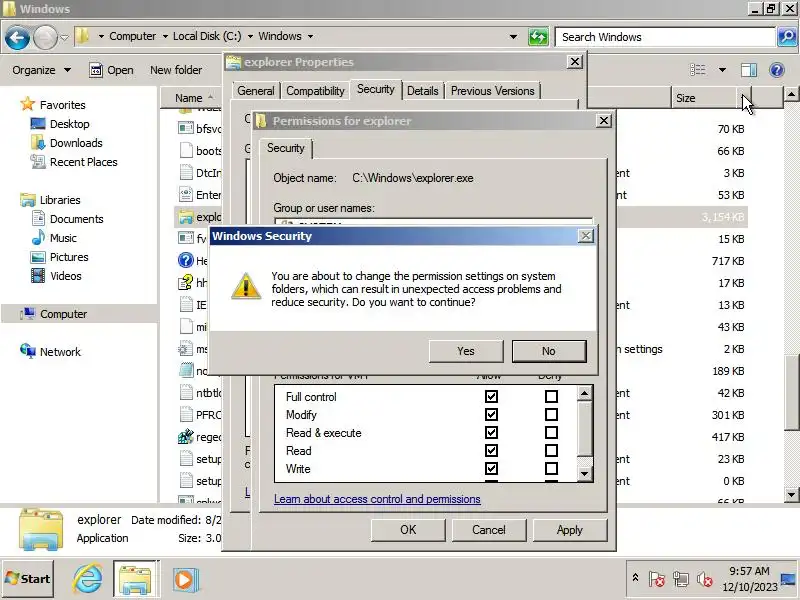Go back with the Explorer Back arrow
800x600 pixels.
(17, 37)
